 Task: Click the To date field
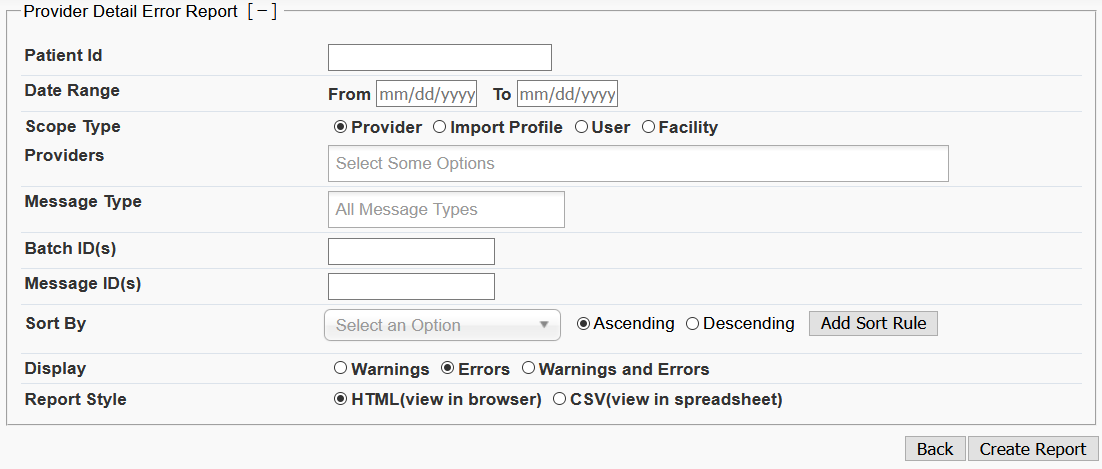click(567, 94)
